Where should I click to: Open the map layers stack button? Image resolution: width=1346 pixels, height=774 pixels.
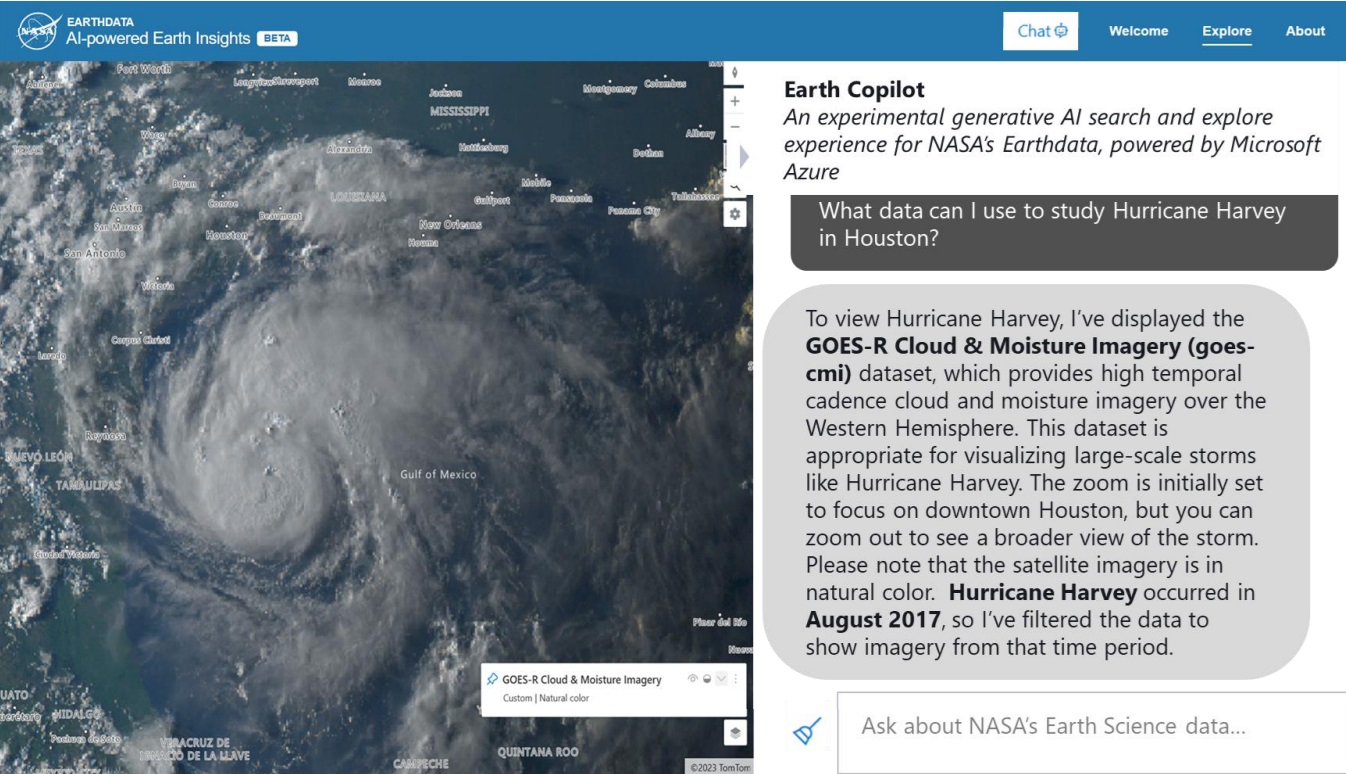click(735, 732)
